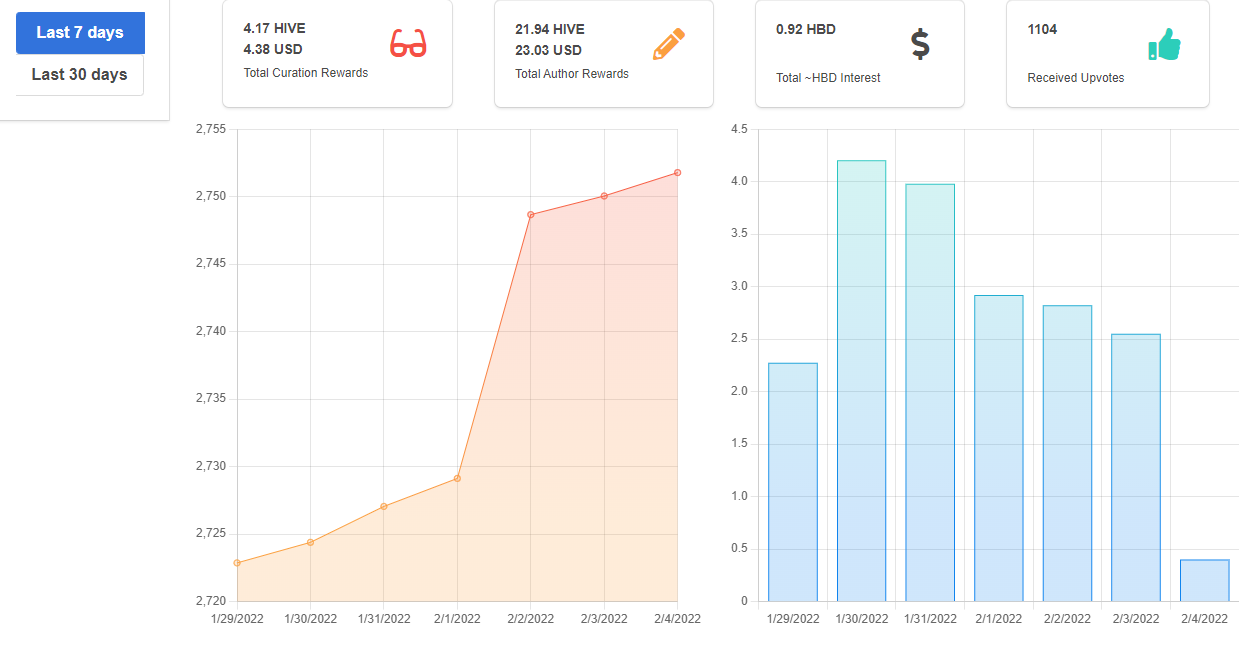Click the 1104 upvotes count
The width and height of the screenshot is (1260, 657).
[1042, 29]
